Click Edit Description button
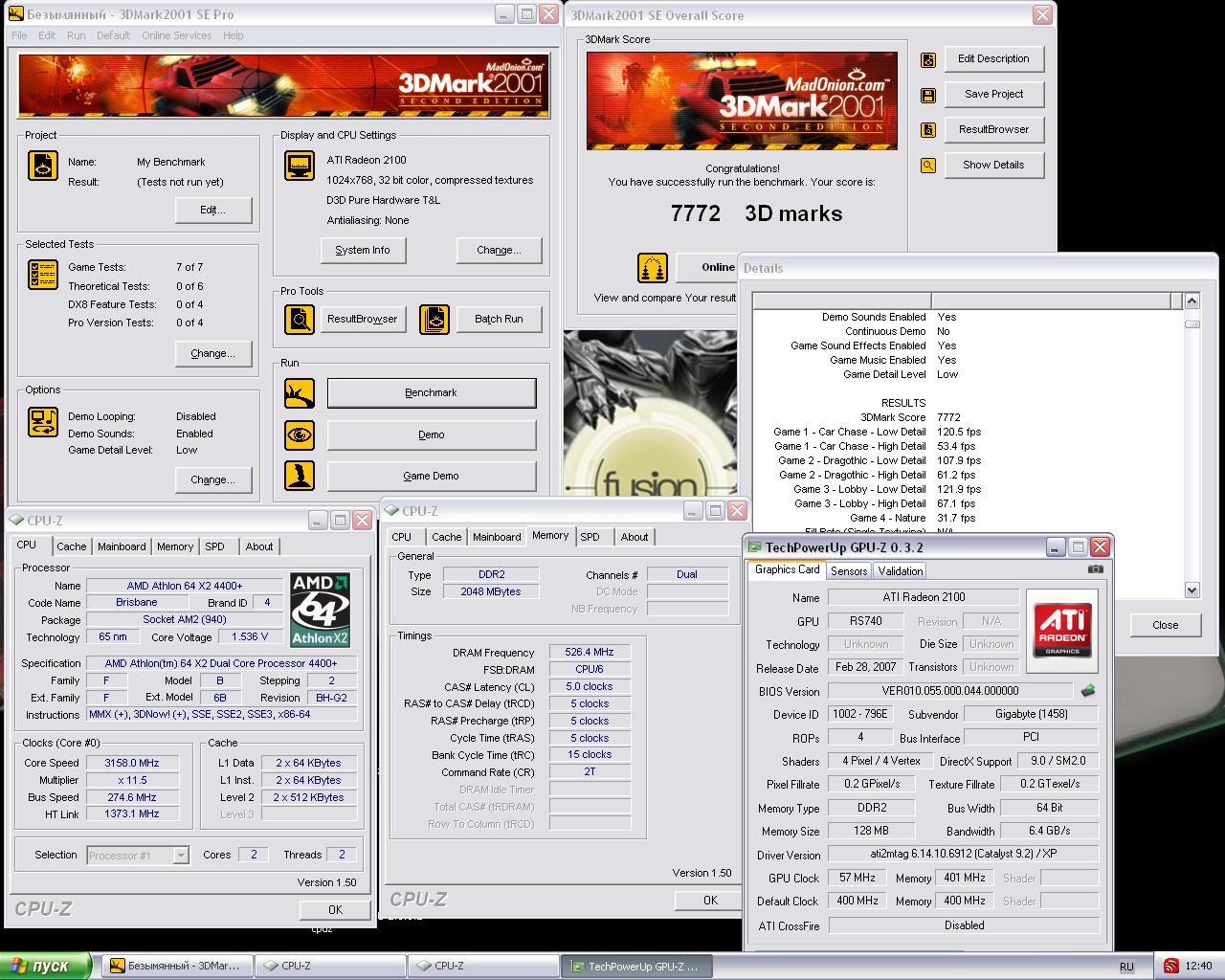Image resolution: width=1225 pixels, height=980 pixels. [x=993, y=59]
